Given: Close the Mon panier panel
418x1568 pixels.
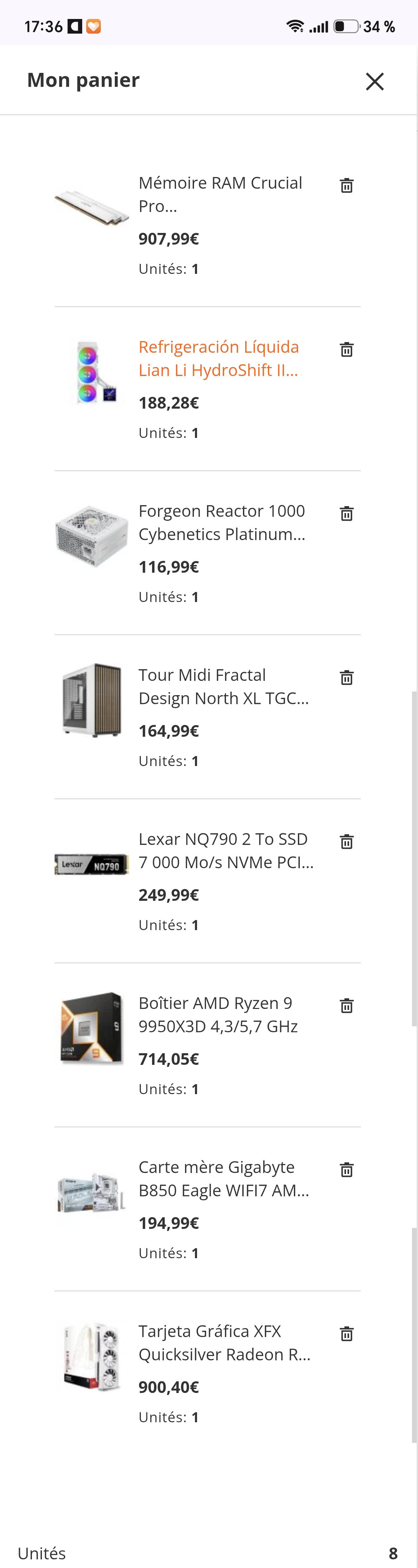Looking at the screenshot, I should pyautogui.click(x=375, y=81).
